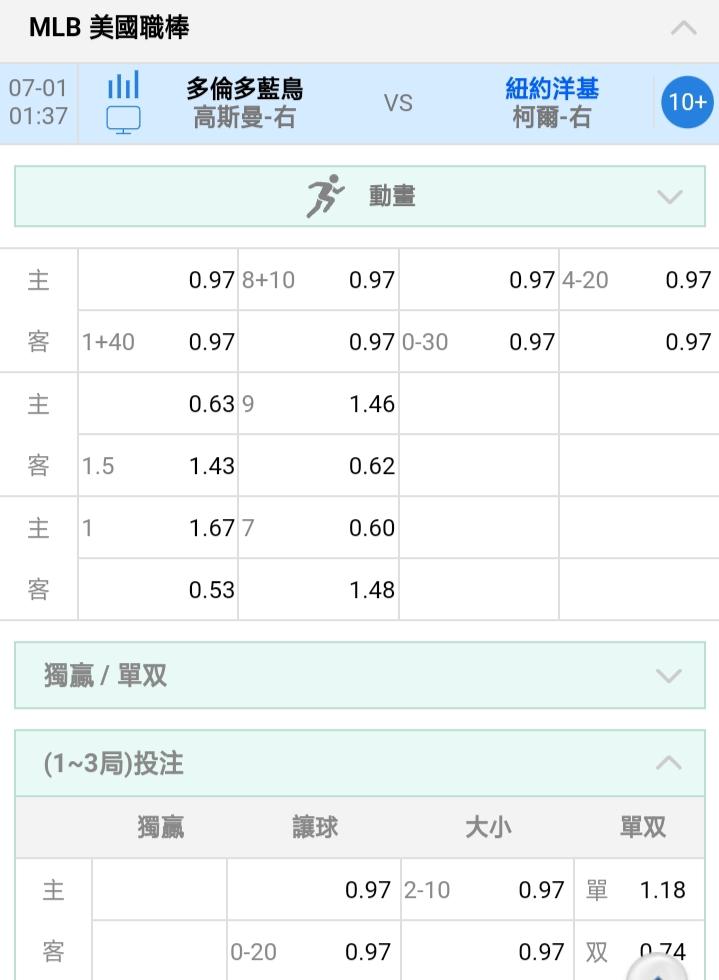
Task: Collapse the MLB 美國職棒 league section
Action: click(683, 28)
